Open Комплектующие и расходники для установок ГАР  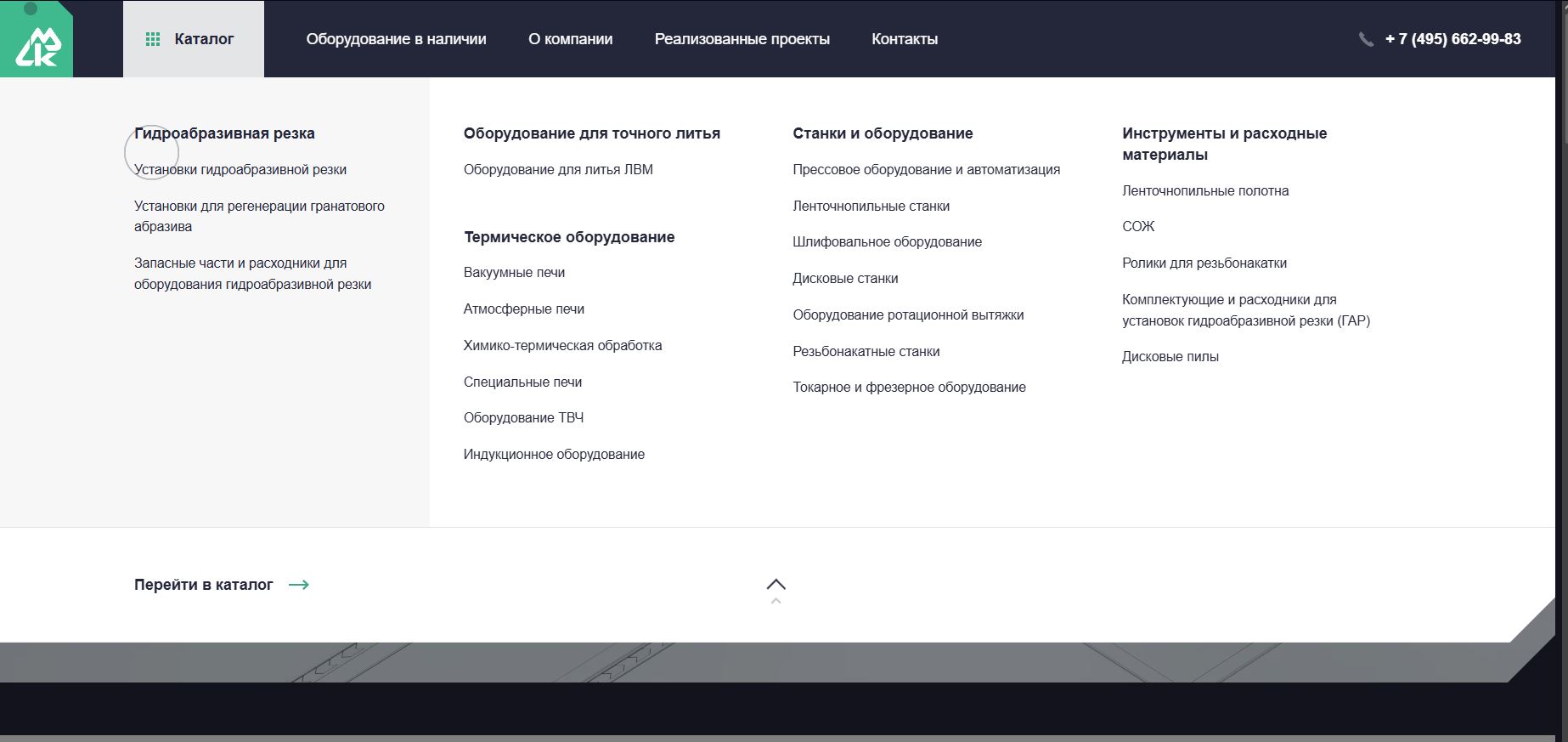pos(1246,310)
